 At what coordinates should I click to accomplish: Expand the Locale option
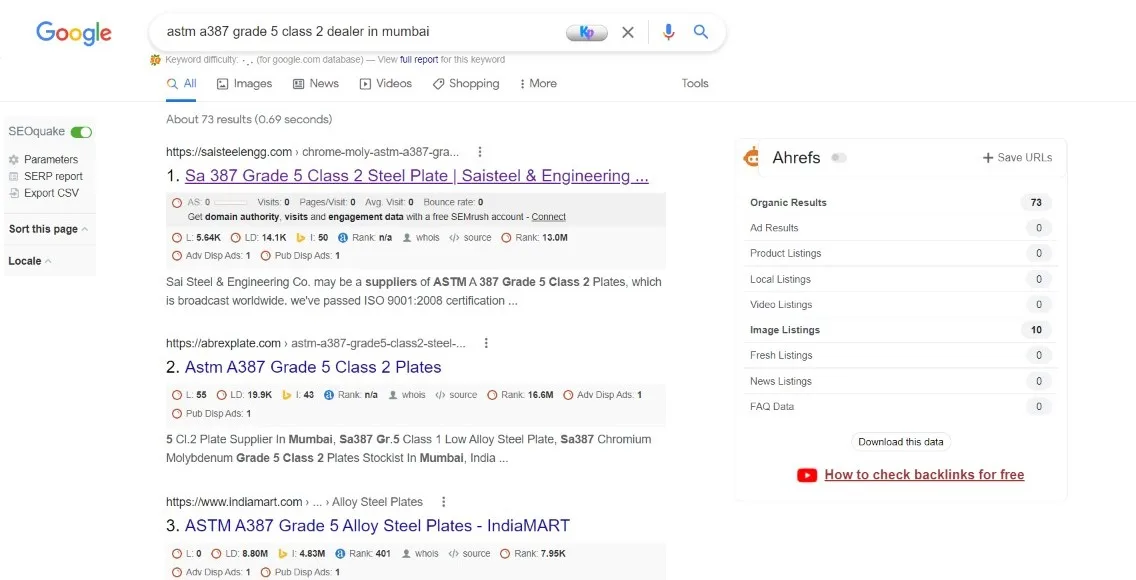tap(30, 261)
